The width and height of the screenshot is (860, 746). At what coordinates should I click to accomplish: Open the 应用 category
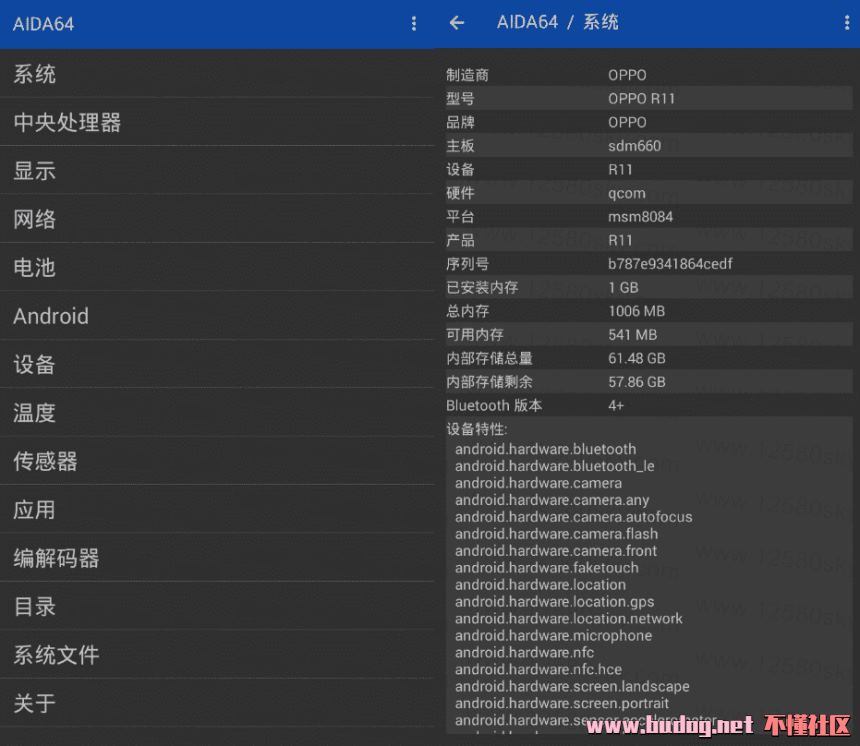(217, 510)
